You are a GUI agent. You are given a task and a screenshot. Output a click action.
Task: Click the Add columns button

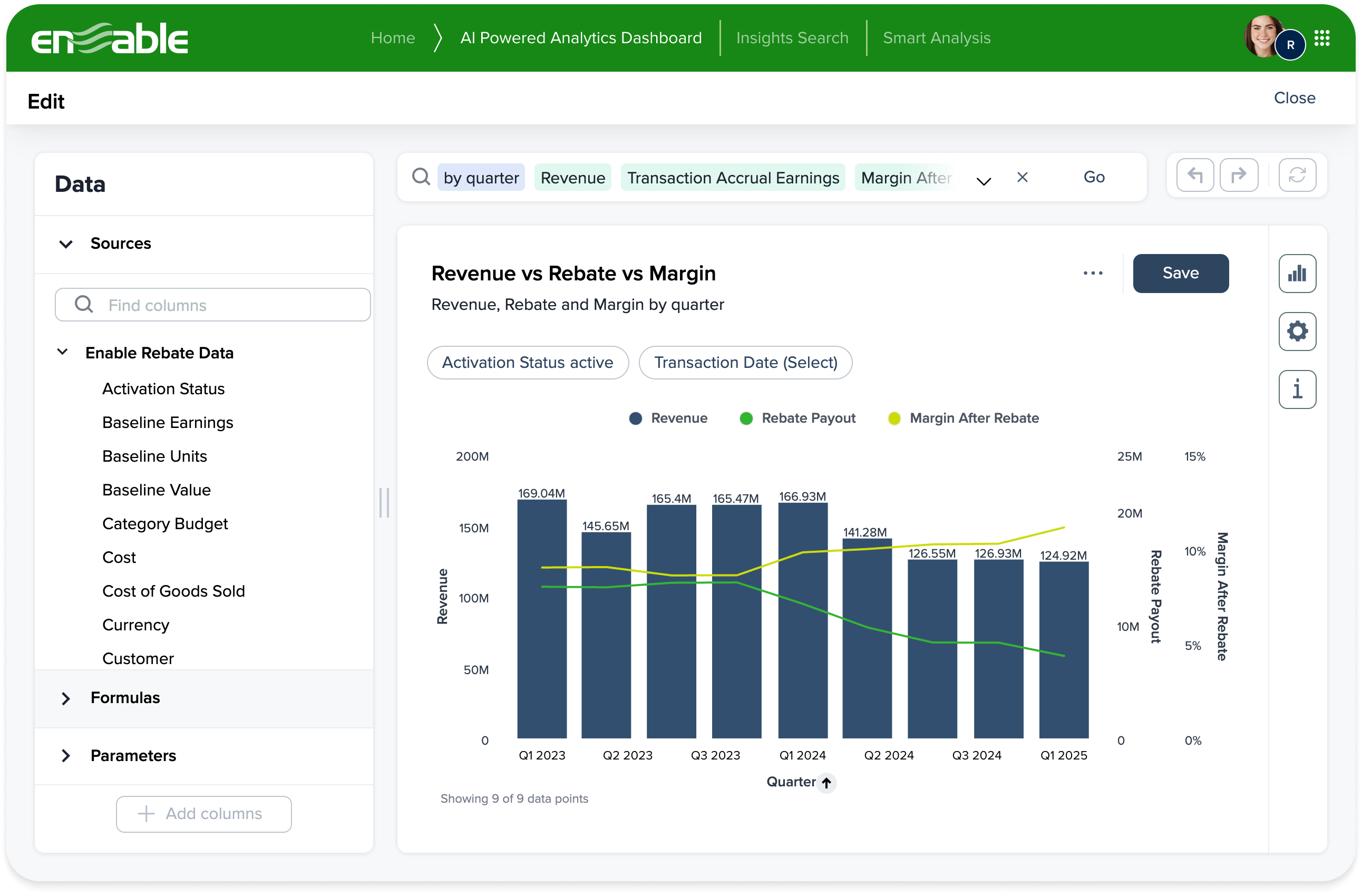coord(204,814)
